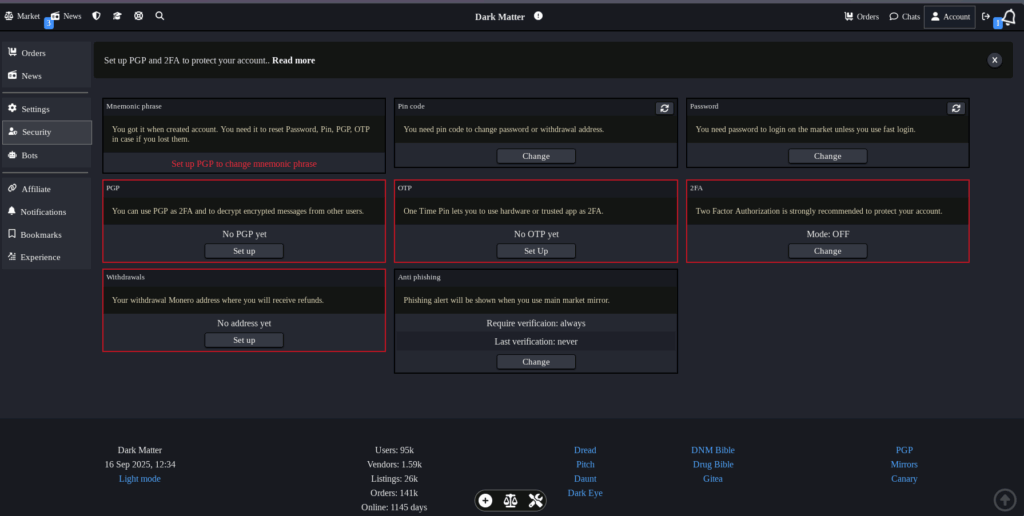This screenshot has height=516, width=1024.
Task: Click the refresh icon in Pin code panel
Action: [x=664, y=108]
